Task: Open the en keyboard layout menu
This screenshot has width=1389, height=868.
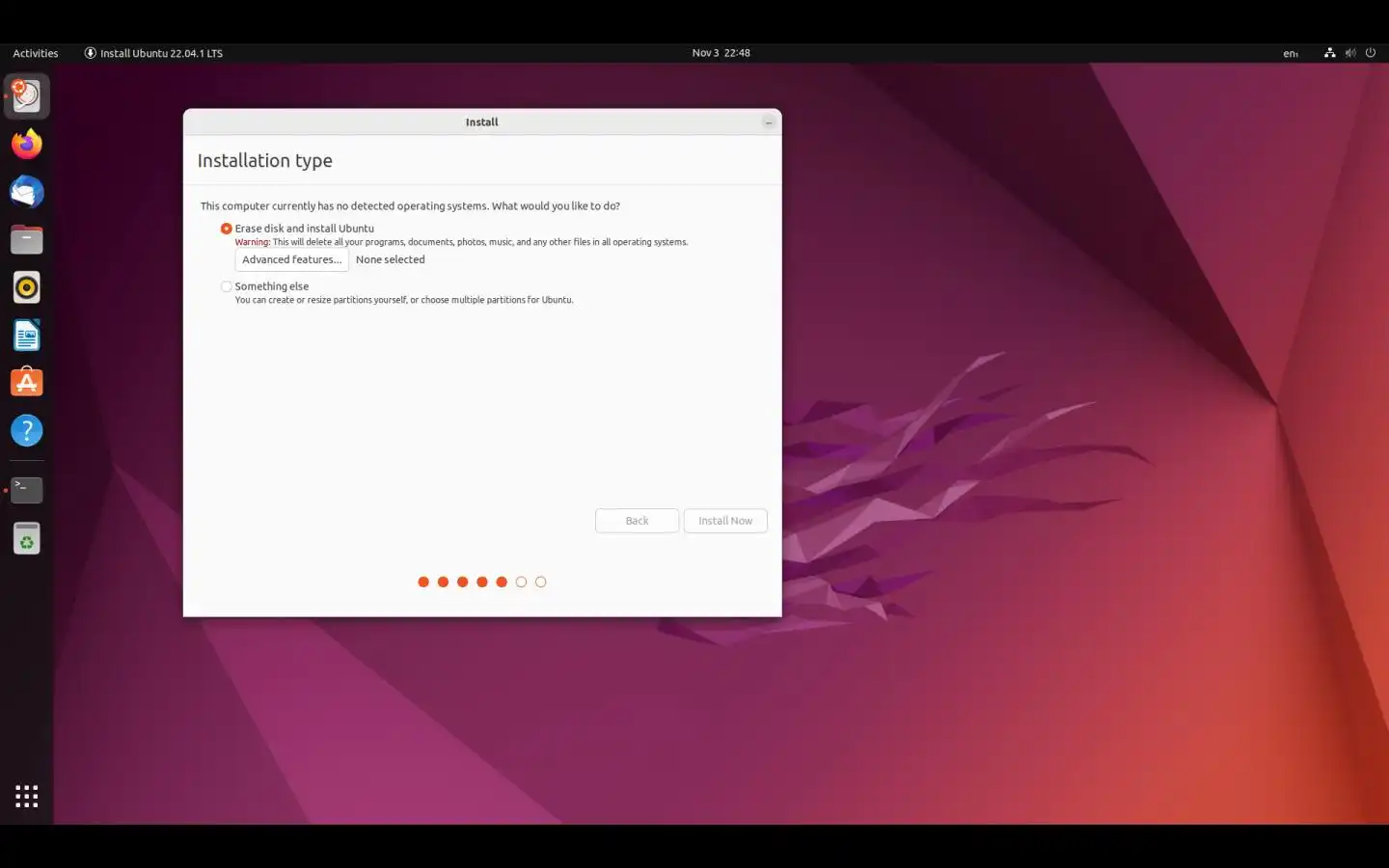Action: coord(1291,53)
